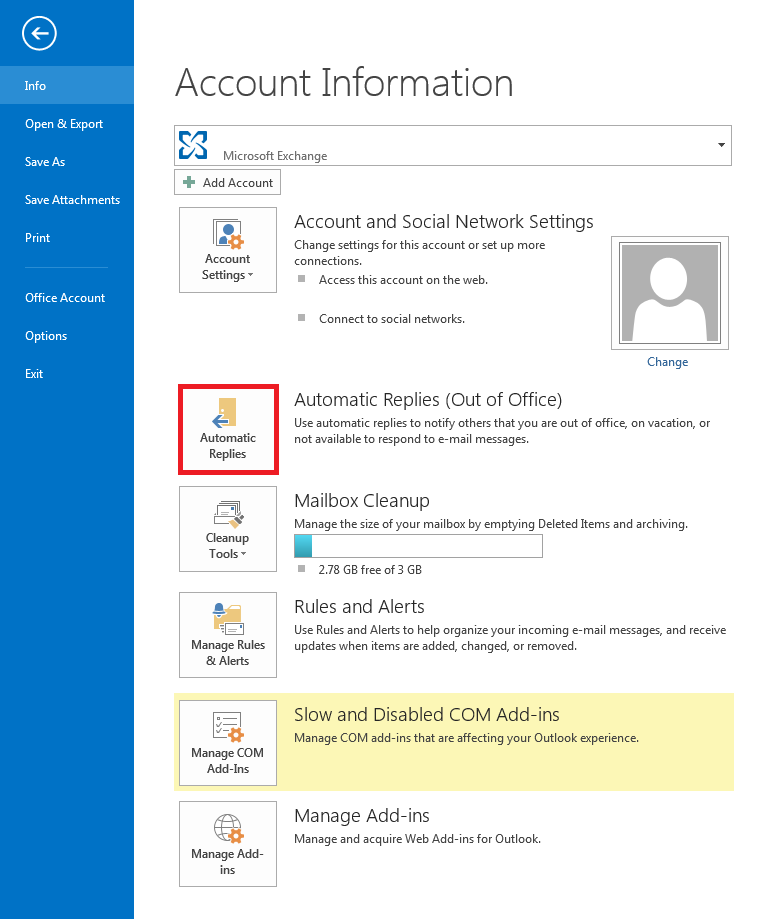Click the green plus on Add Account
The height and width of the screenshot is (919, 778).
pos(191,182)
